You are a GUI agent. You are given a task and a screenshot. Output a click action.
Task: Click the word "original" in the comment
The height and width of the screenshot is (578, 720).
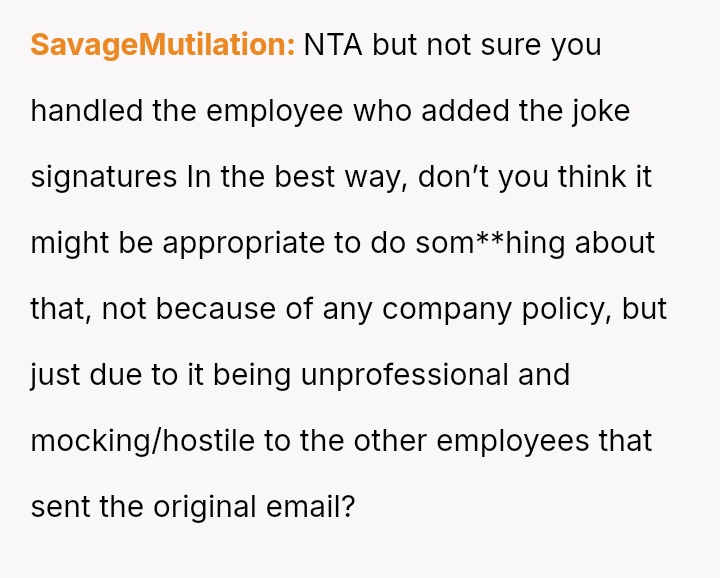point(208,506)
